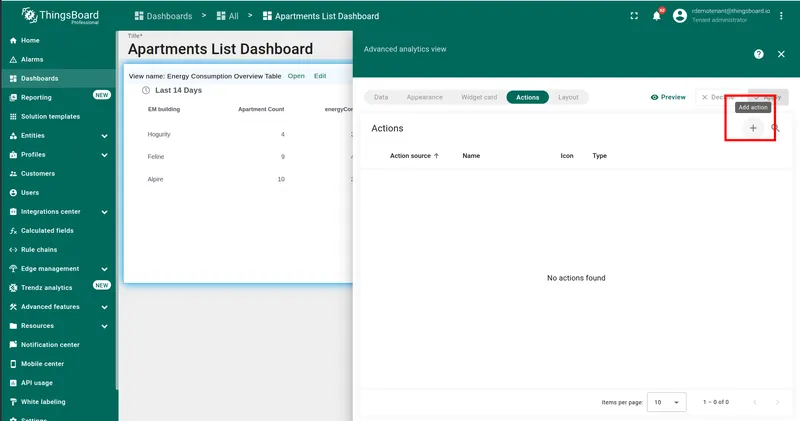Screen dimensions: 800x421
Task: Click the Home sidebar icon
Action: (x=13, y=40)
